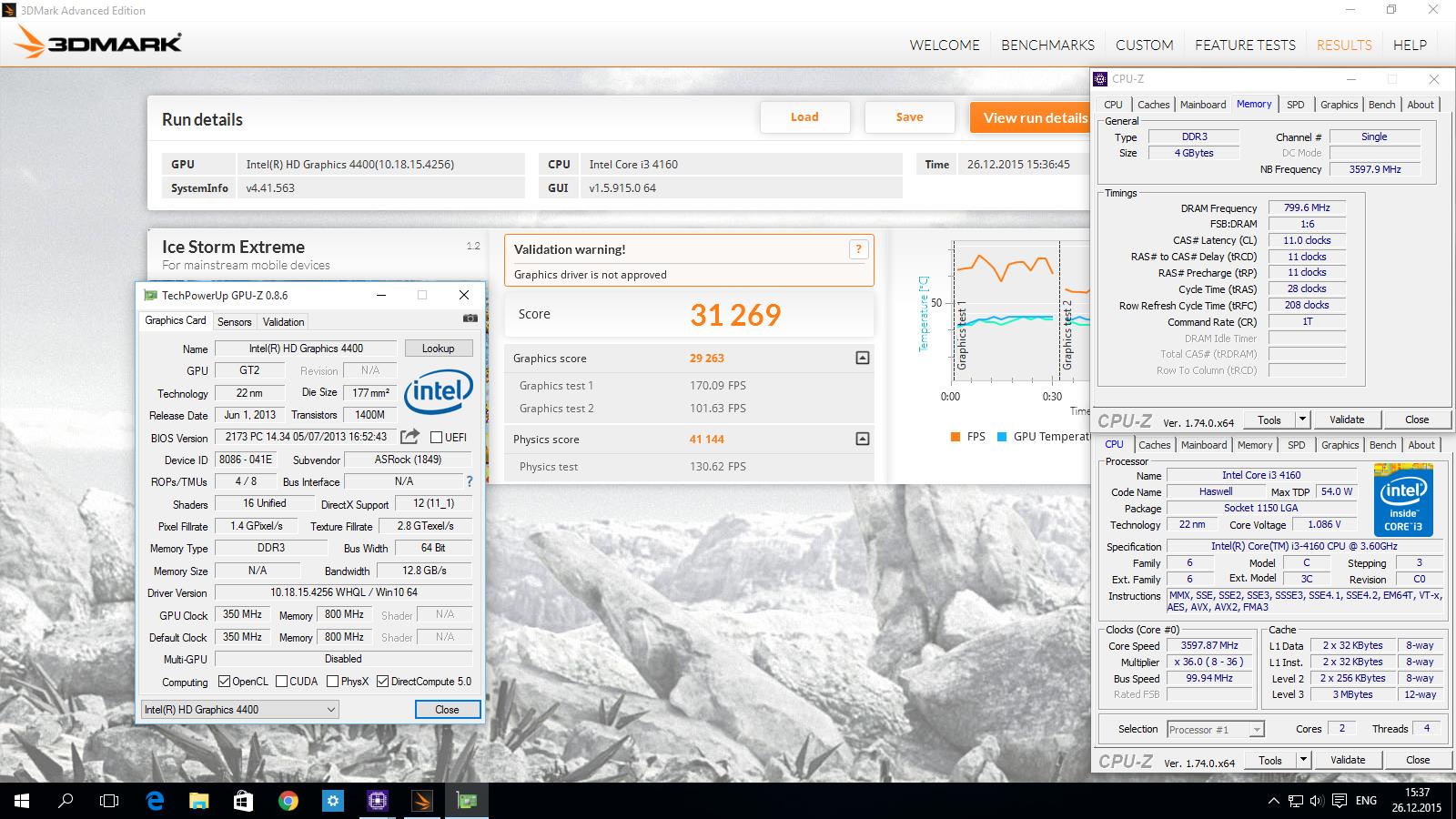This screenshot has height=819, width=1456.
Task: Click Validate in upper CPU-Z window
Action: (x=1347, y=420)
